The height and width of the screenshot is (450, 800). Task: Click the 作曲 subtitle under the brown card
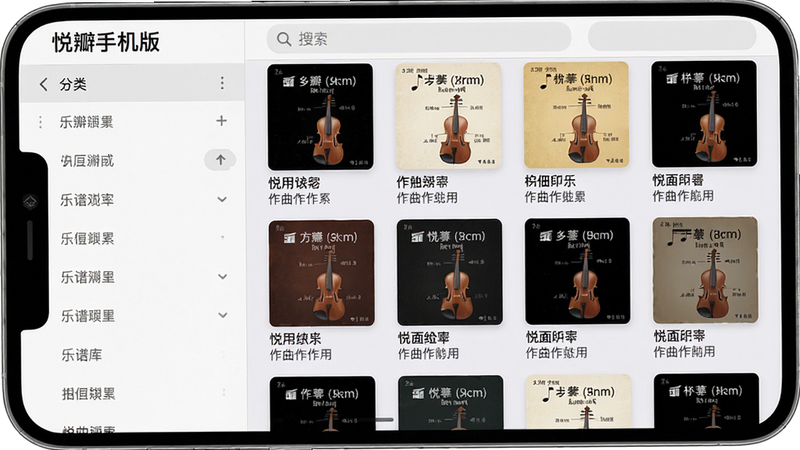coord(301,355)
